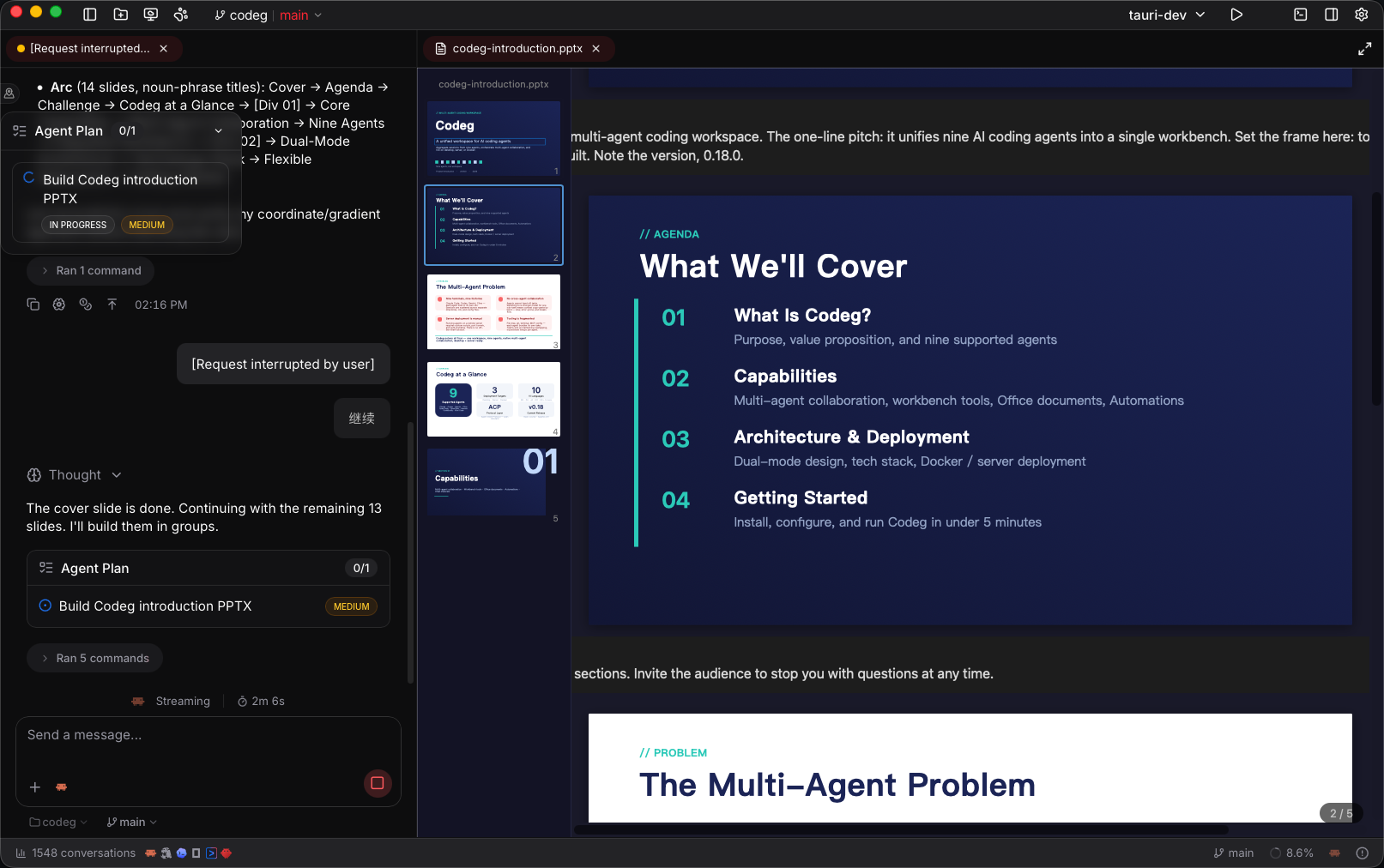This screenshot has width=1384, height=868.
Task: Click the codeg-introduction.pptx filename above thumbnails
Action: pos(493,84)
